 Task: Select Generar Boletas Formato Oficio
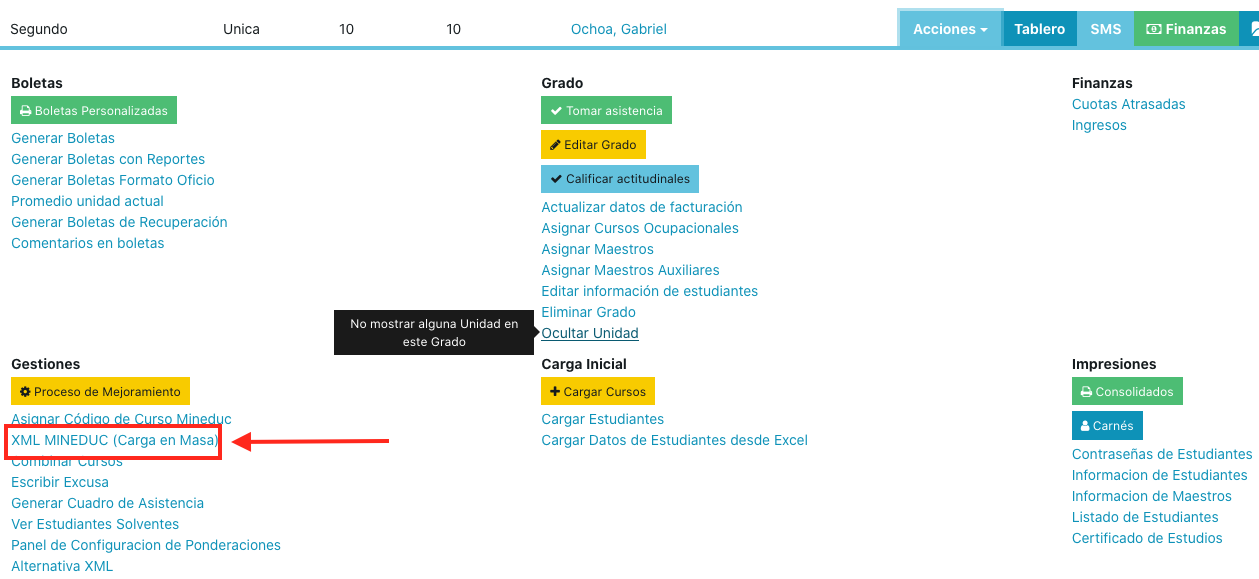point(113,180)
